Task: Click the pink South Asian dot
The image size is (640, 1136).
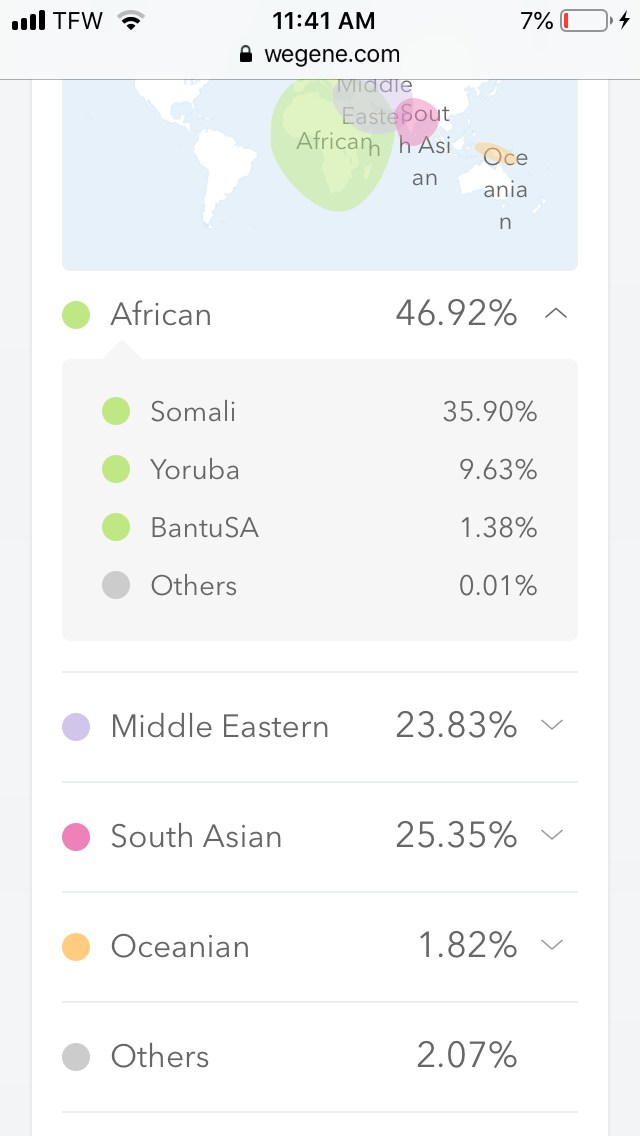Action: 76,837
